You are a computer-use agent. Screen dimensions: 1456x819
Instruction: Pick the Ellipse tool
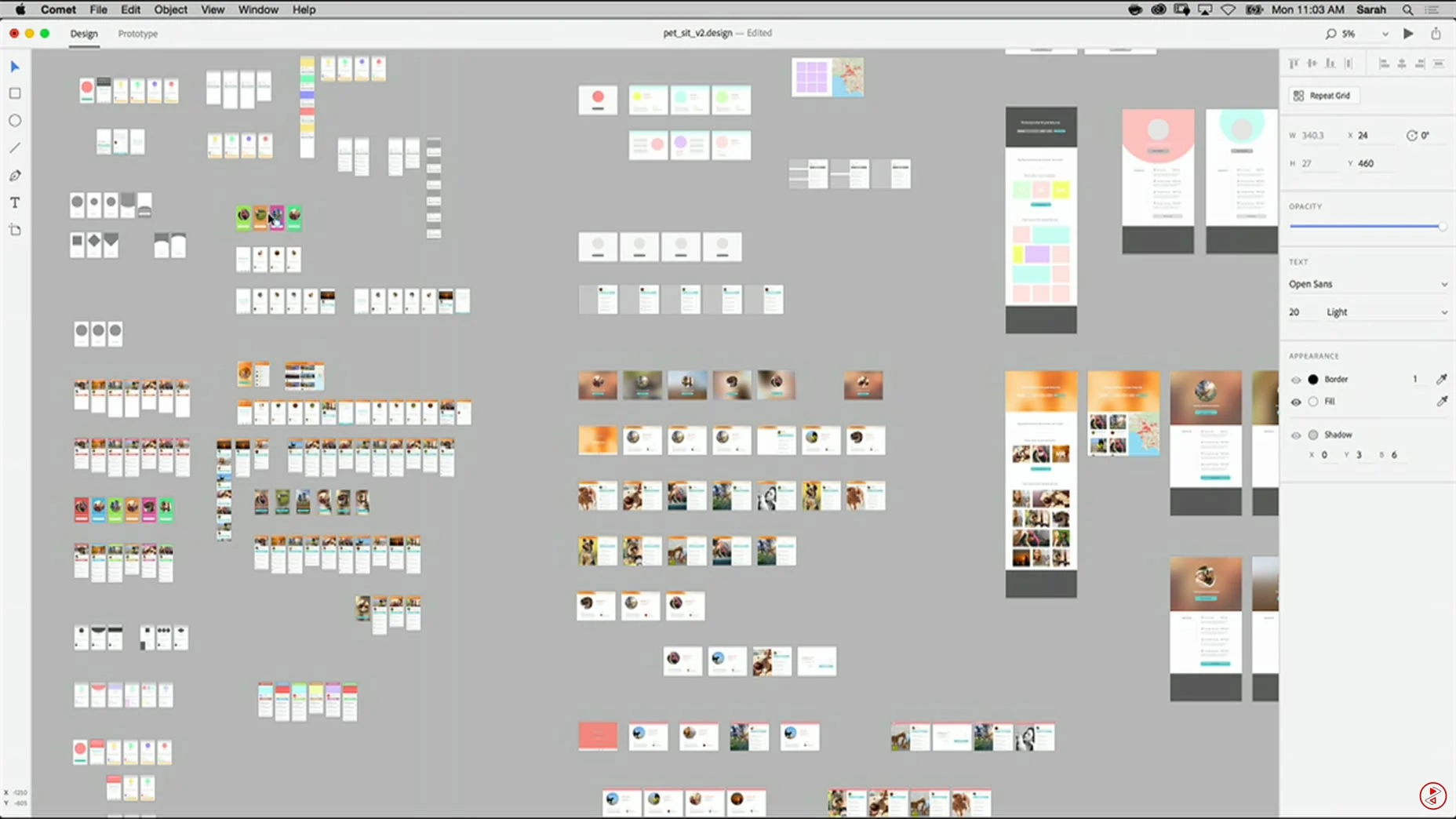point(15,121)
